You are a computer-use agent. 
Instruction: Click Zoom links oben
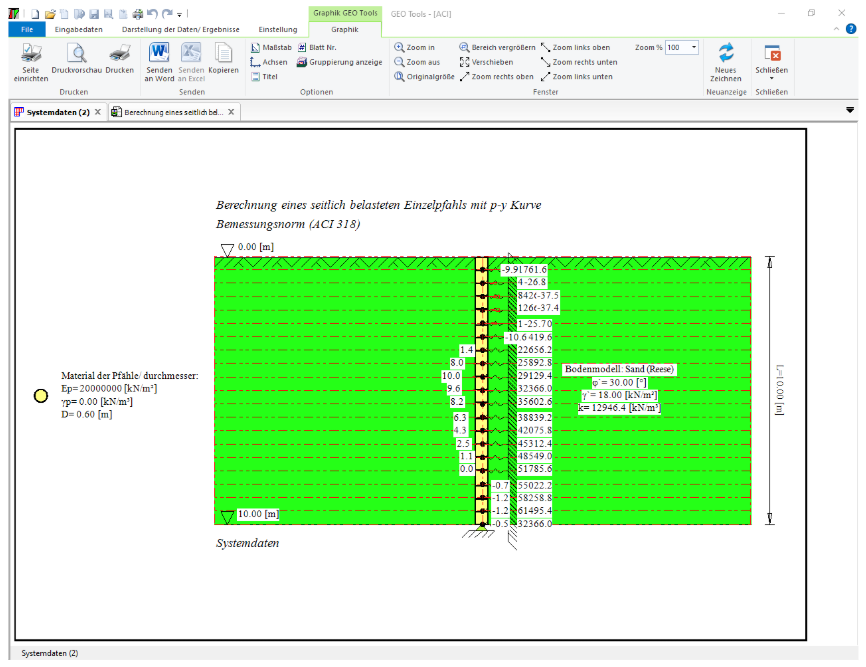(575, 47)
